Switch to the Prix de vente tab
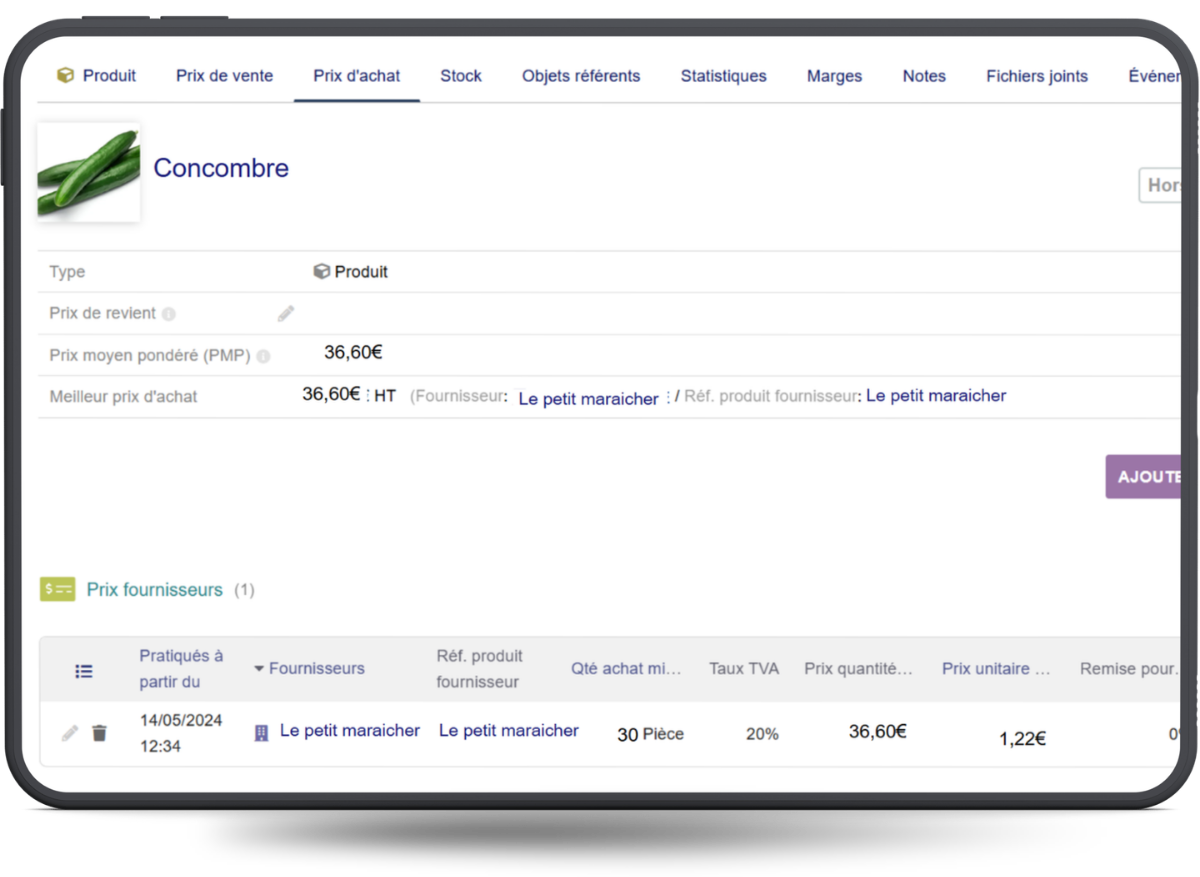 point(224,76)
